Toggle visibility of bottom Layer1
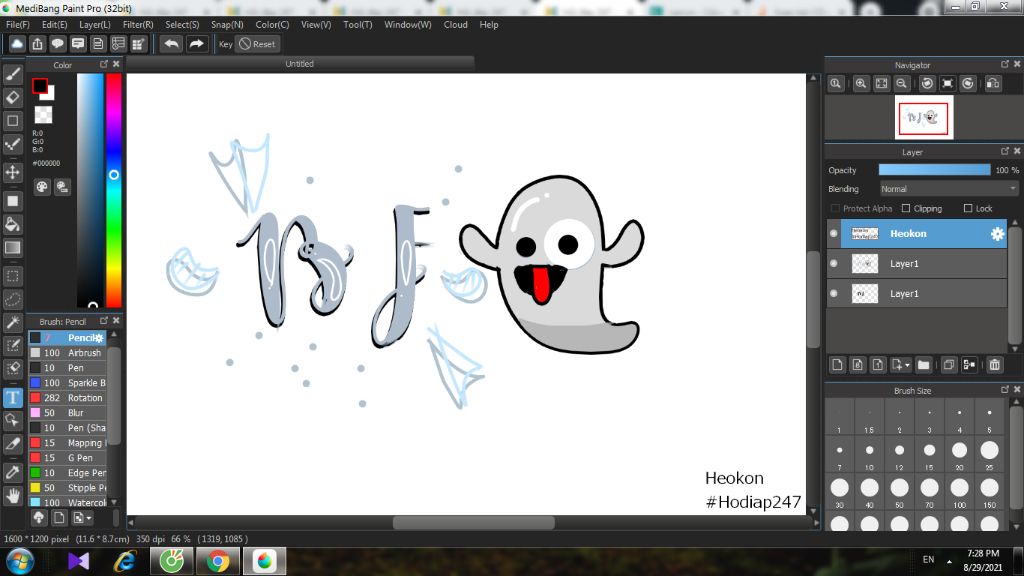Screen dimensions: 1024x576 pos(834,294)
